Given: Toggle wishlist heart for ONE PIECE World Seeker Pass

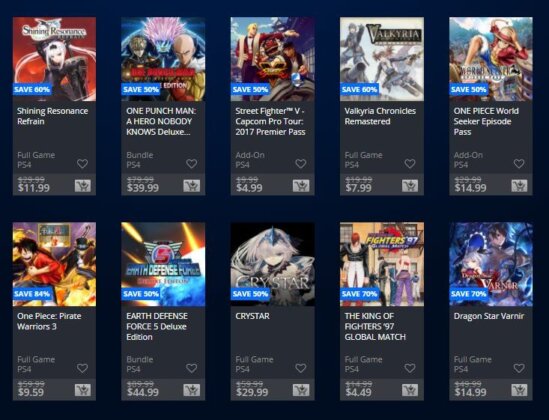Looking at the screenshot, I should [519, 163].
